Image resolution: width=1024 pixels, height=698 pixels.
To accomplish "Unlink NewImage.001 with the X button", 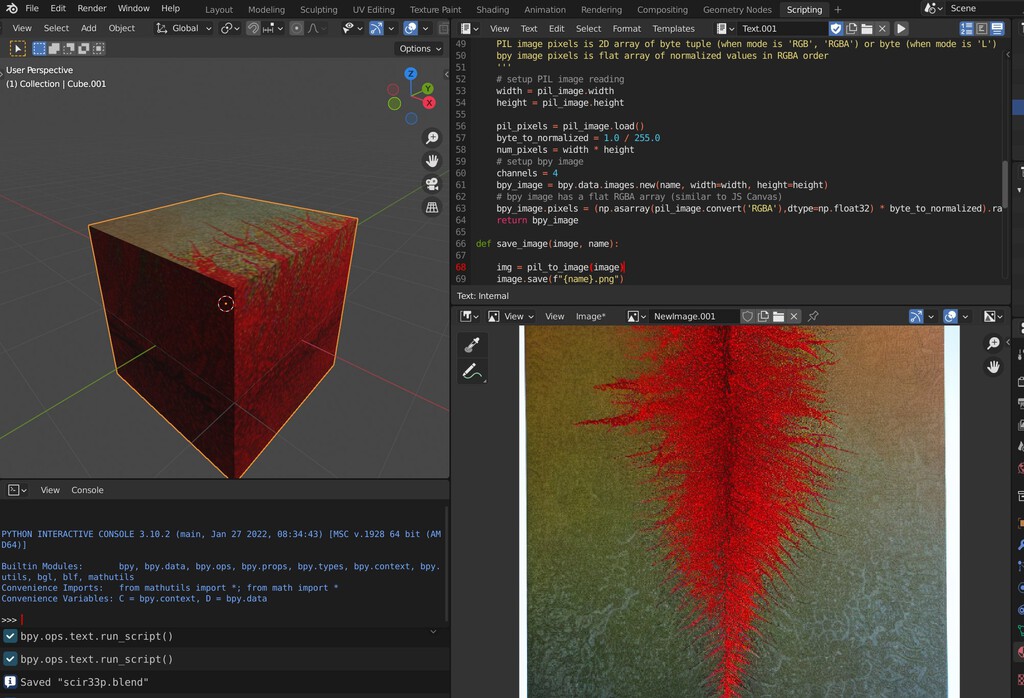I will tap(793, 316).
